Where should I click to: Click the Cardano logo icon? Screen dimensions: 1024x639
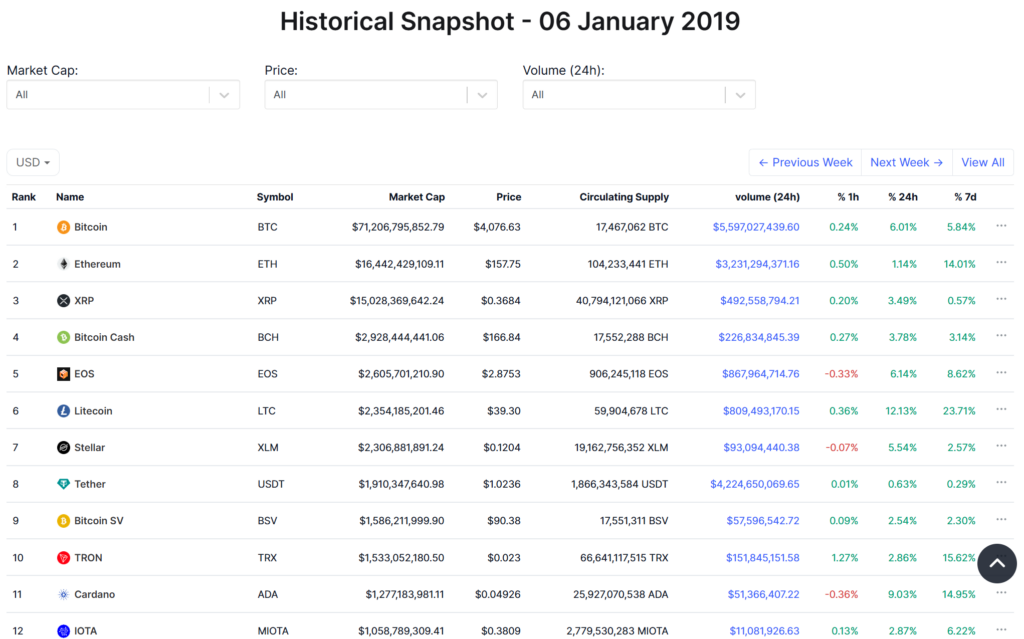pos(63,595)
